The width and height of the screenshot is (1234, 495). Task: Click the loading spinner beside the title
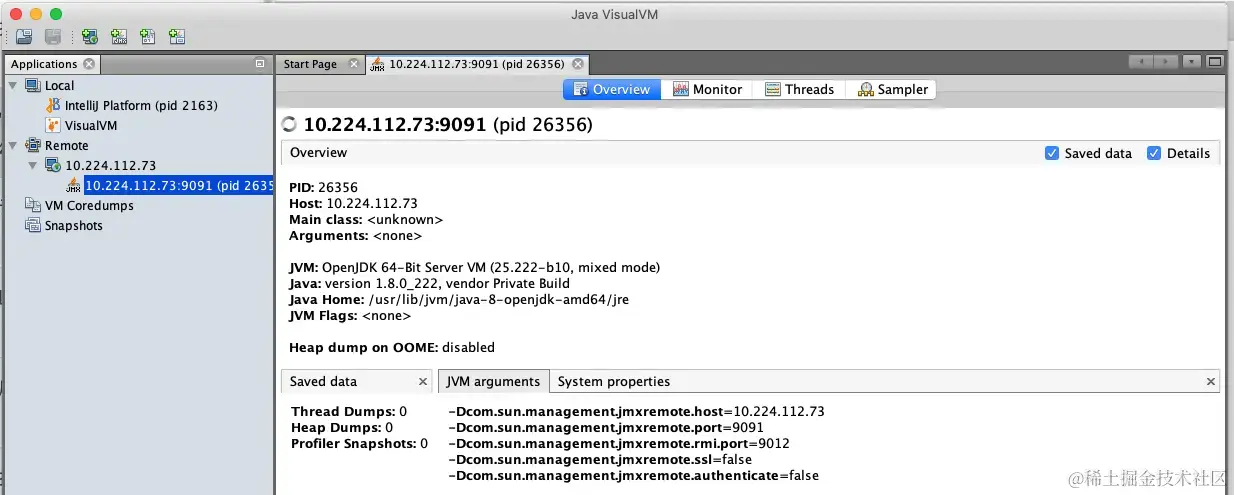290,125
